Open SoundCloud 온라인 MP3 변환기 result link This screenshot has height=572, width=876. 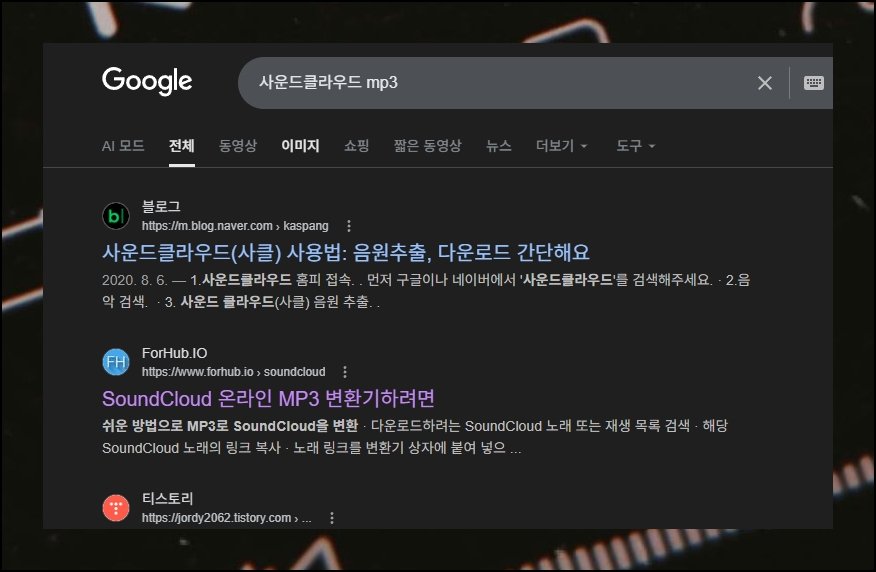click(x=268, y=398)
